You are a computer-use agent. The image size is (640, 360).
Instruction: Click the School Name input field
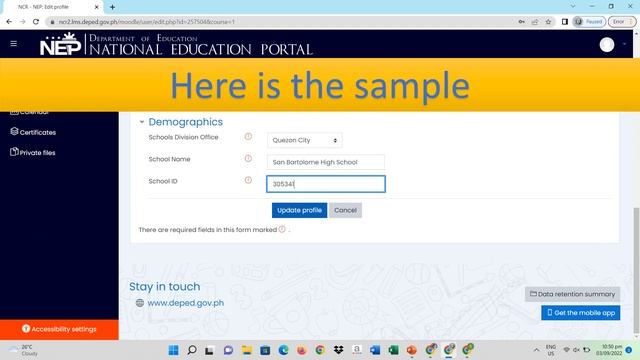[x=326, y=162]
